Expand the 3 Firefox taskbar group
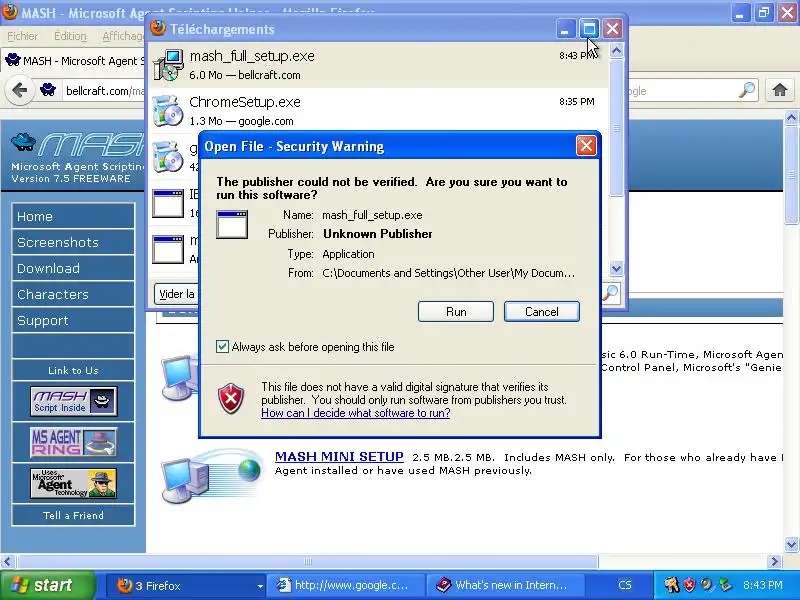Image resolution: width=800 pixels, height=600 pixels. pos(188,586)
